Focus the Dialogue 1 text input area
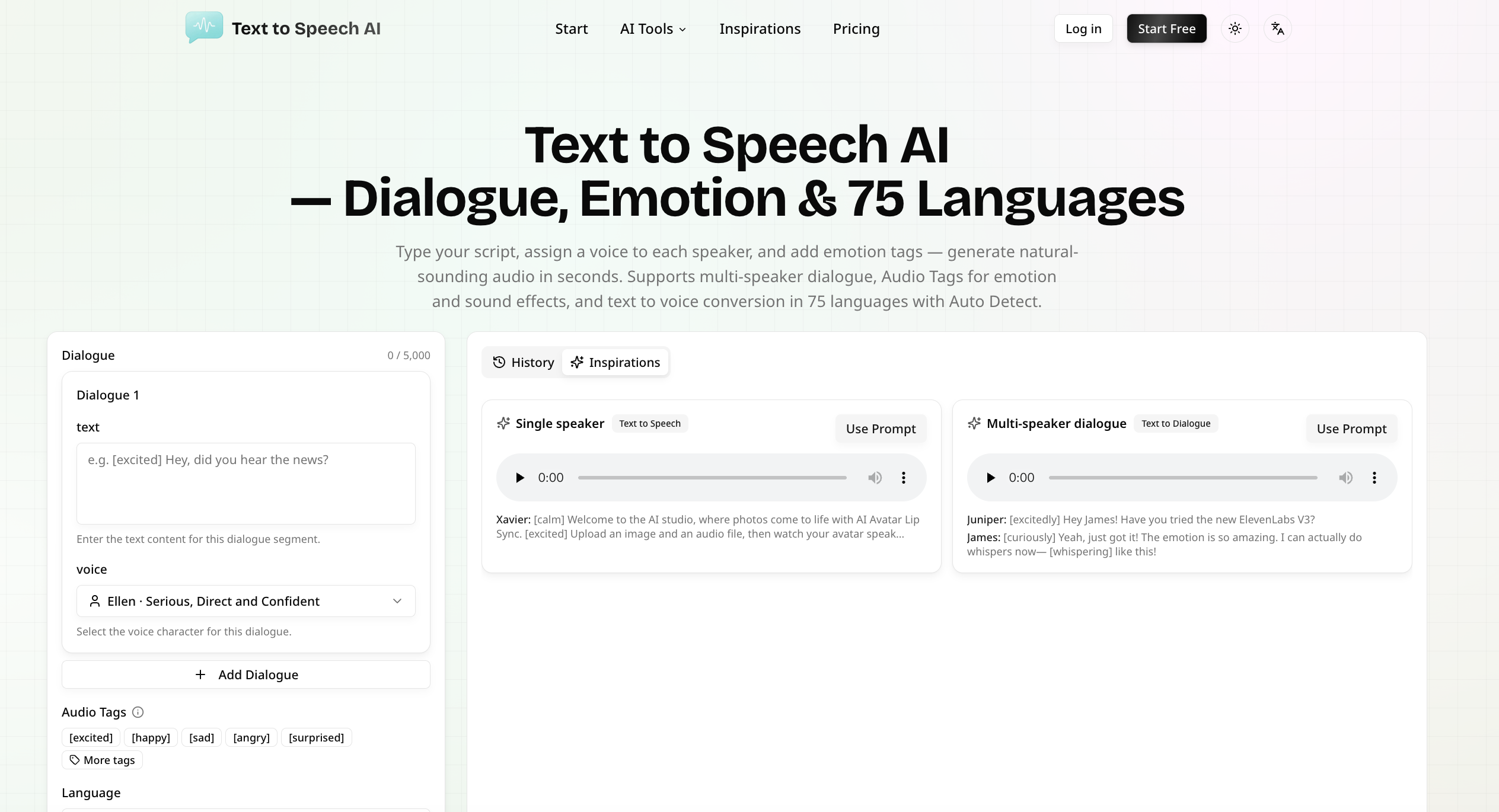The height and width of the screenshot is (812, 1499). click(x=246, y=484)
